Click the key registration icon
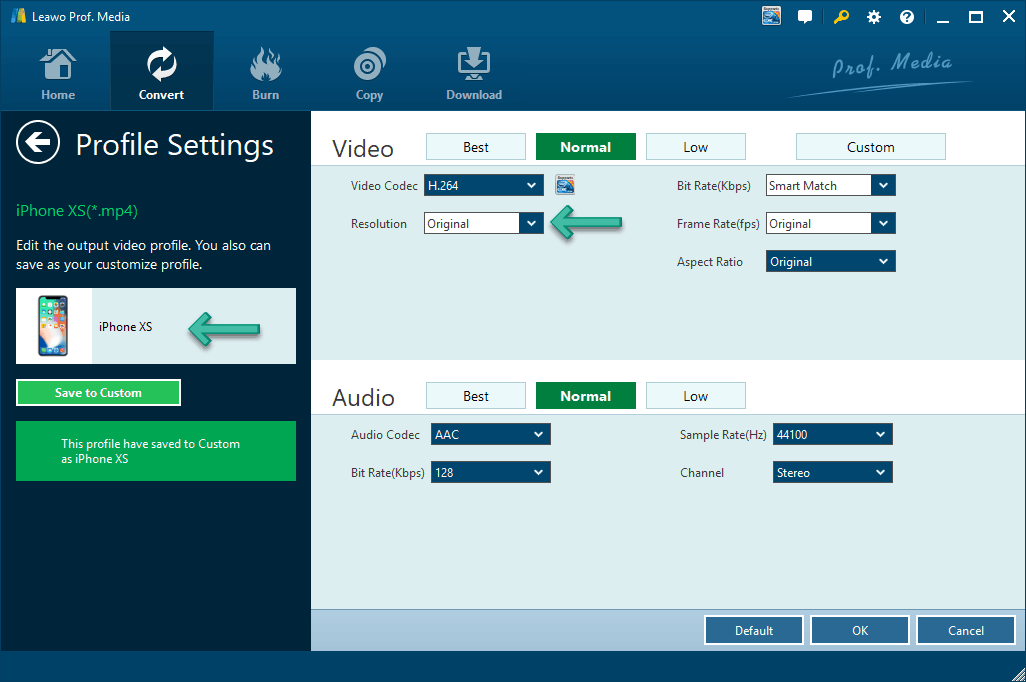 pyautogui.click(x=841, y=17)
